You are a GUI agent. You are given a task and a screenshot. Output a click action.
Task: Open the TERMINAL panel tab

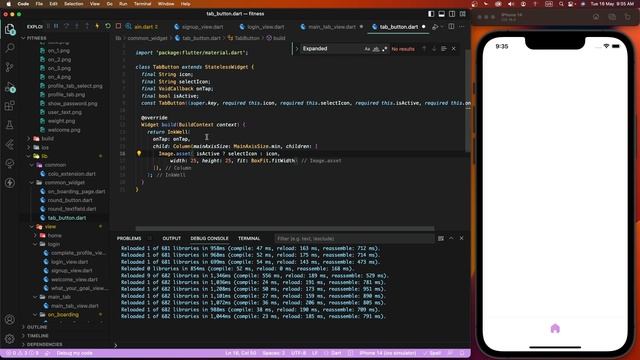pyautogui.click(x=249, y=238)
